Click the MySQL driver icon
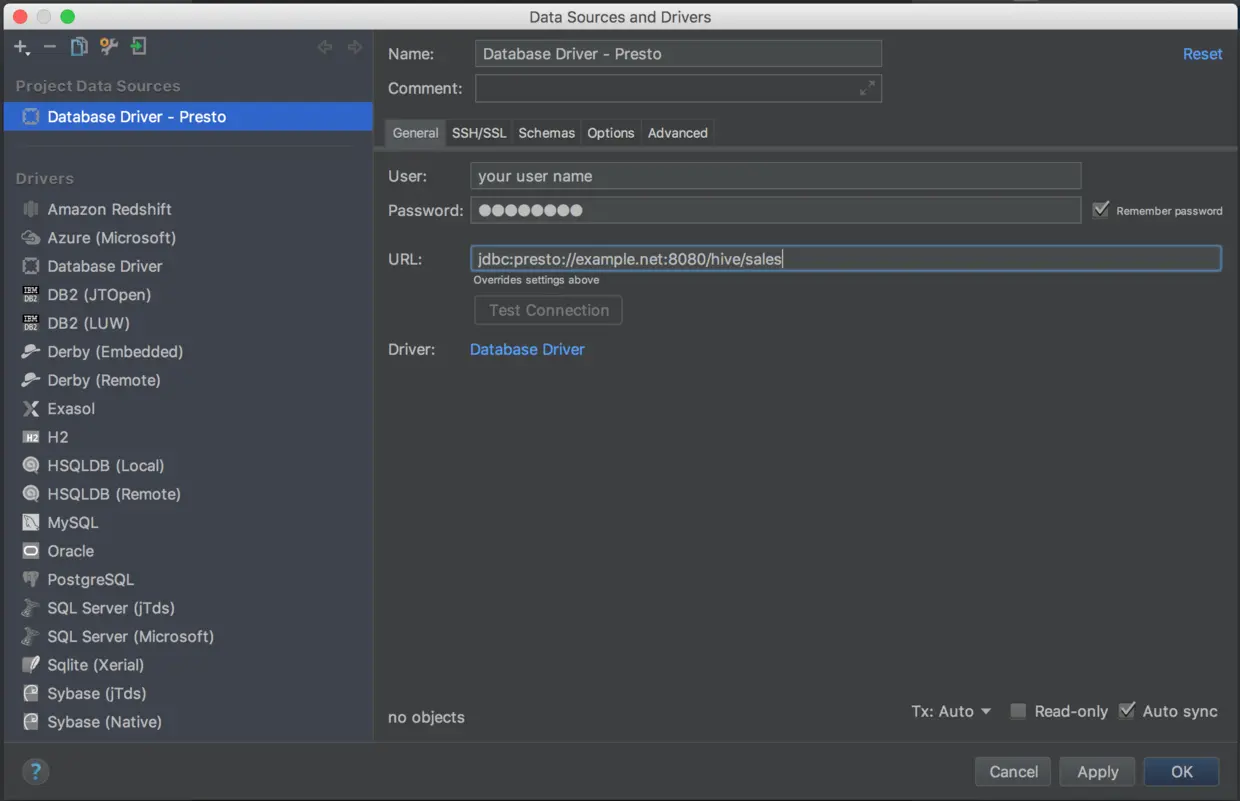This screenshot has width=1240, height=801. coord(31,523)
